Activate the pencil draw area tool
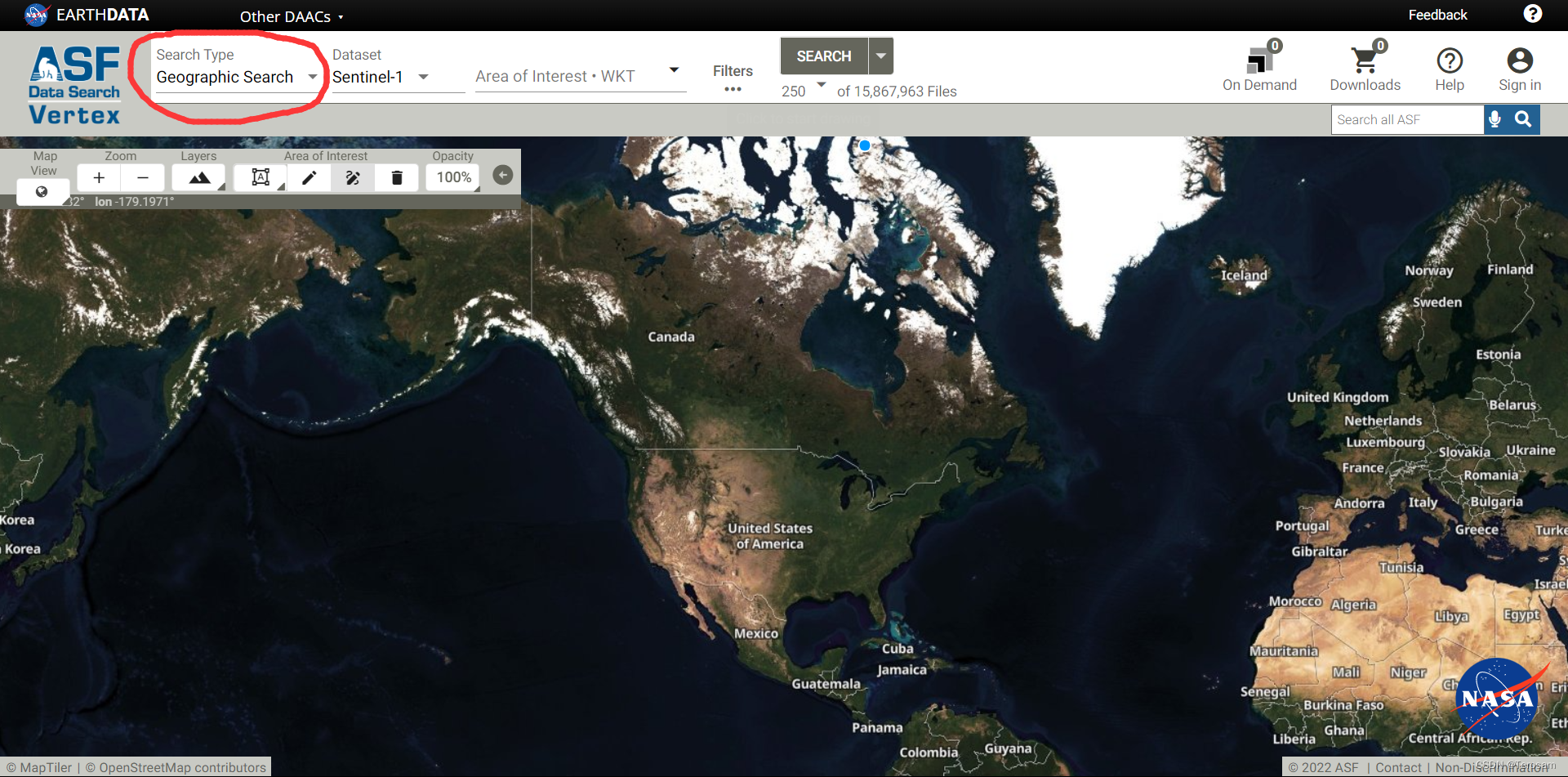This screenshot has height=777, width=1568. [x=309, y=177]
